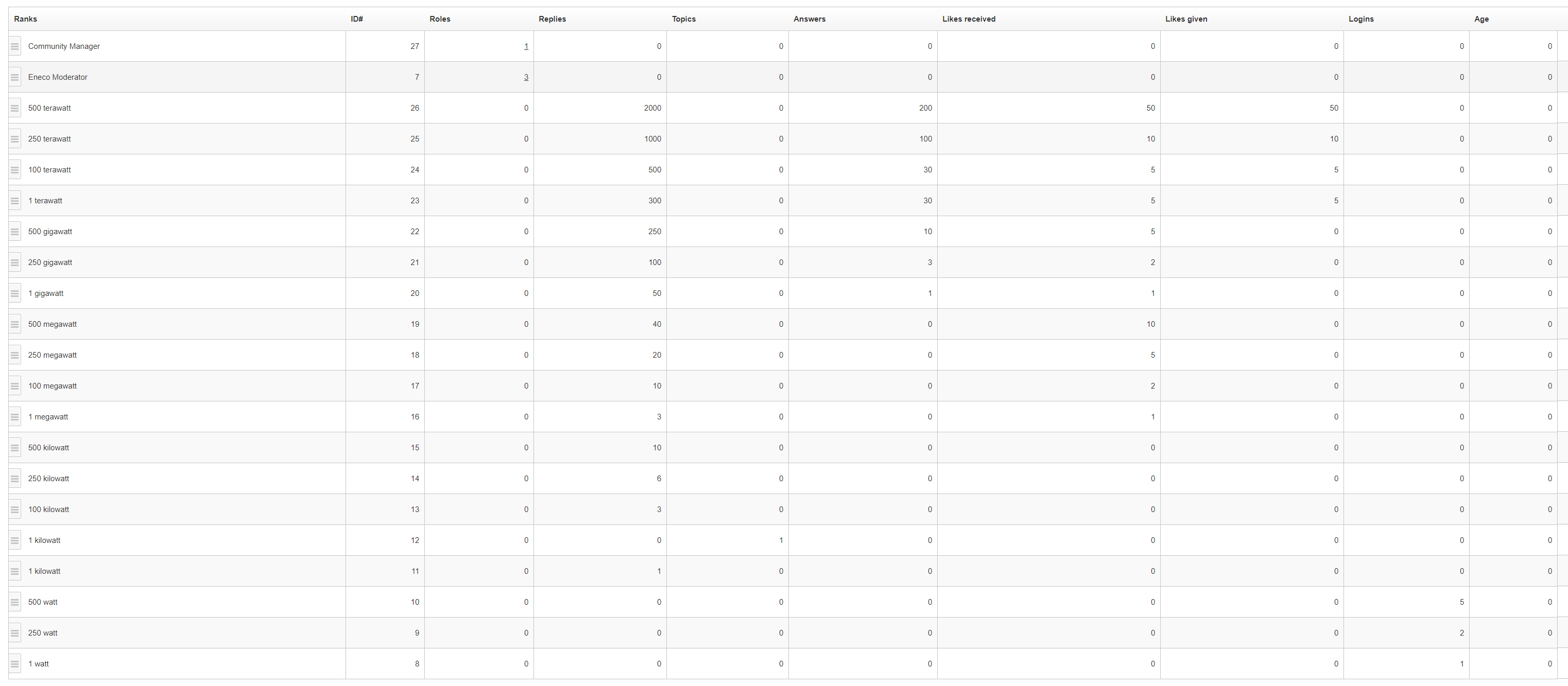Click drag handle beside Eneco Moderator
Screen dimensions: 1568x686
[x=14, y=77]
